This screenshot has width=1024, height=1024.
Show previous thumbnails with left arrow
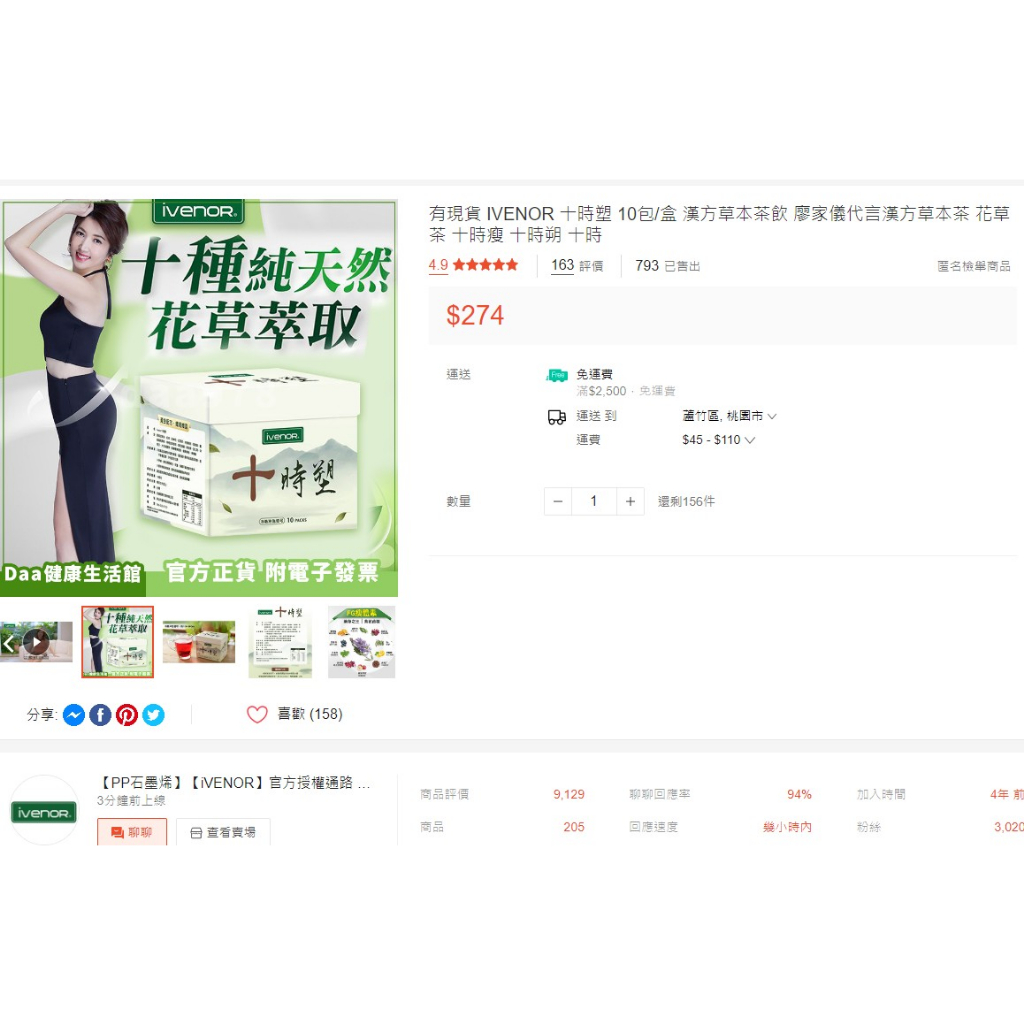pos(8,643)
